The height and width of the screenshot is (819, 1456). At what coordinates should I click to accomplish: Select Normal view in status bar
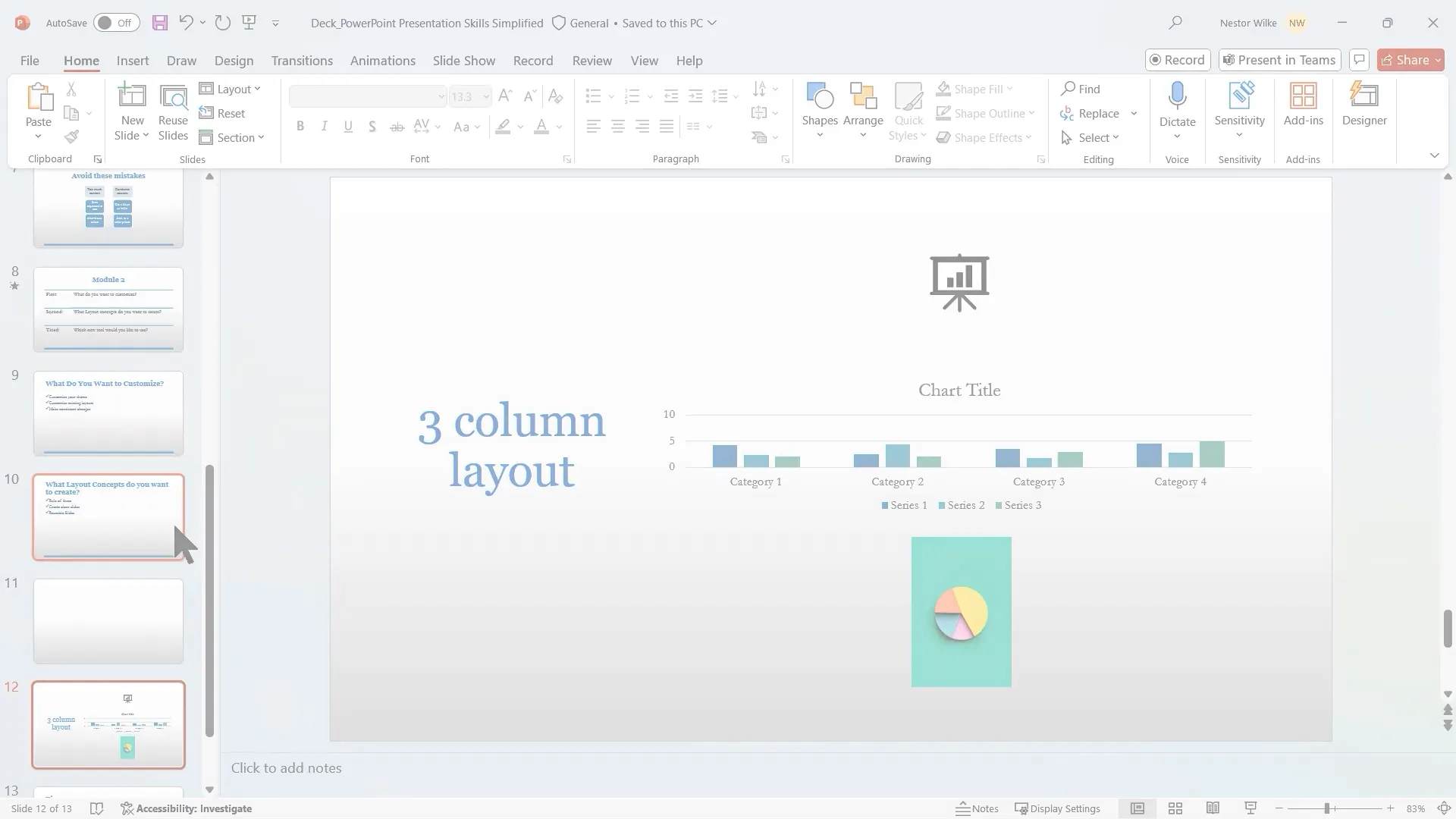1137,808
